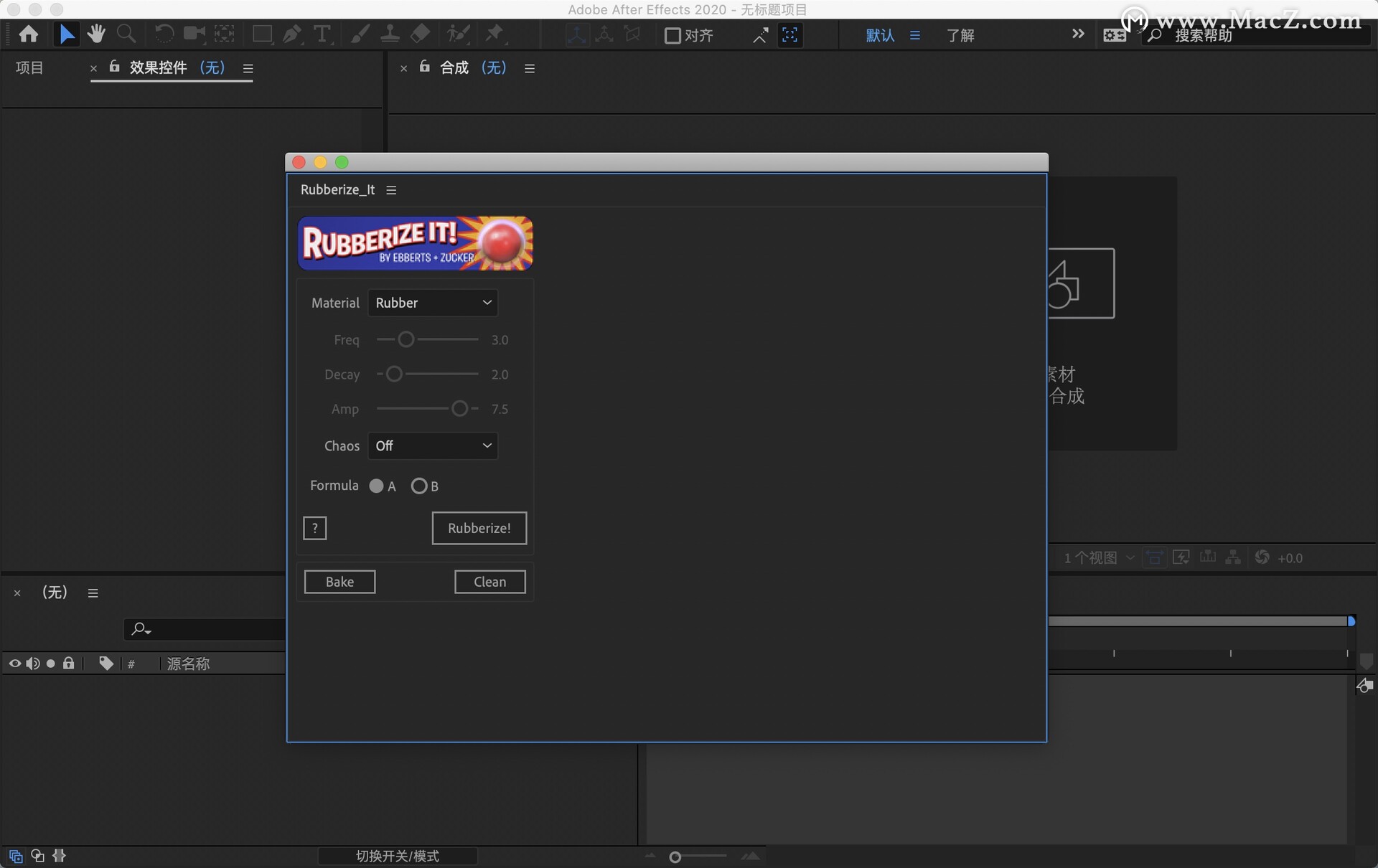This screenshot has height=868, width=1378.
Task: Click the label tag column icon
Action: point(106,663)
